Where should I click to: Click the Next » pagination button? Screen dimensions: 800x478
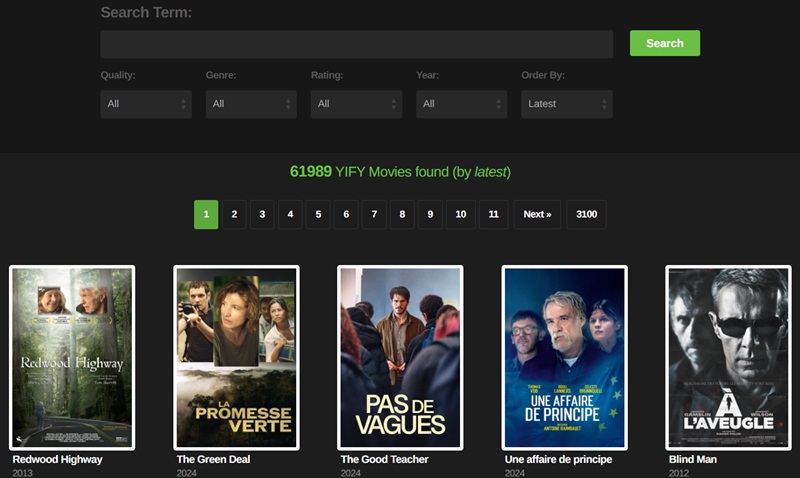537,214
